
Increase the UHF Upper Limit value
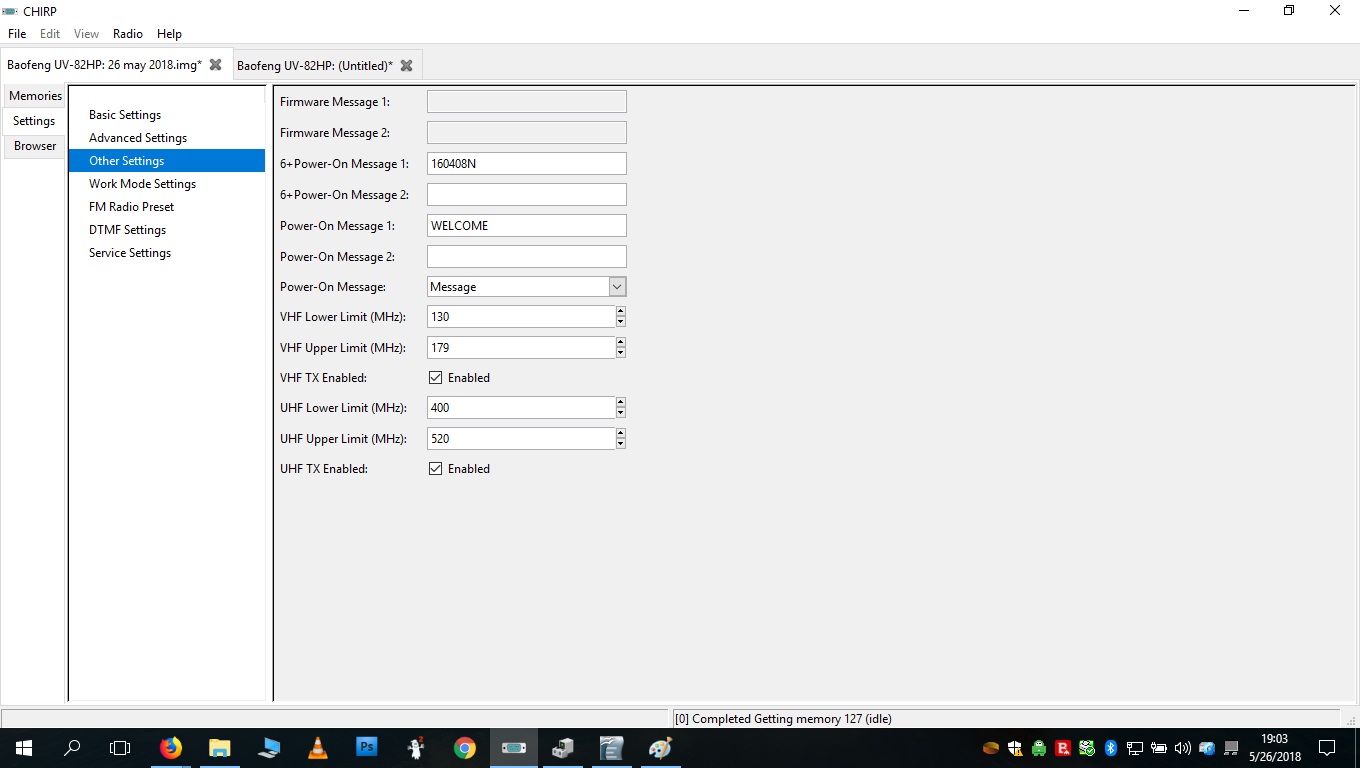pos(620,434)
